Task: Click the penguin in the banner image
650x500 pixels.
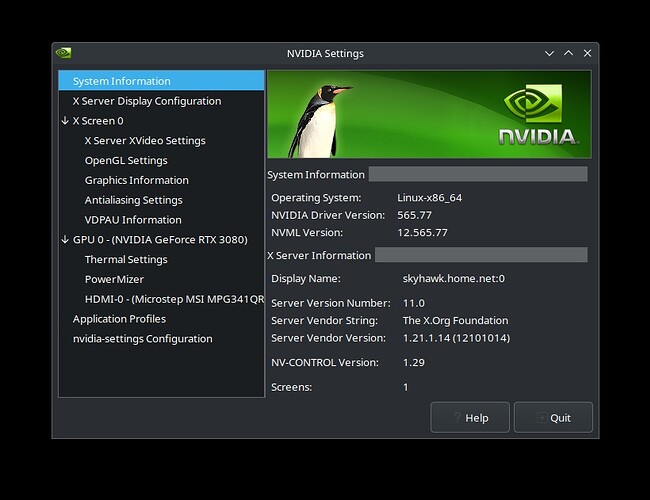Action: click(x=320, y=121)
